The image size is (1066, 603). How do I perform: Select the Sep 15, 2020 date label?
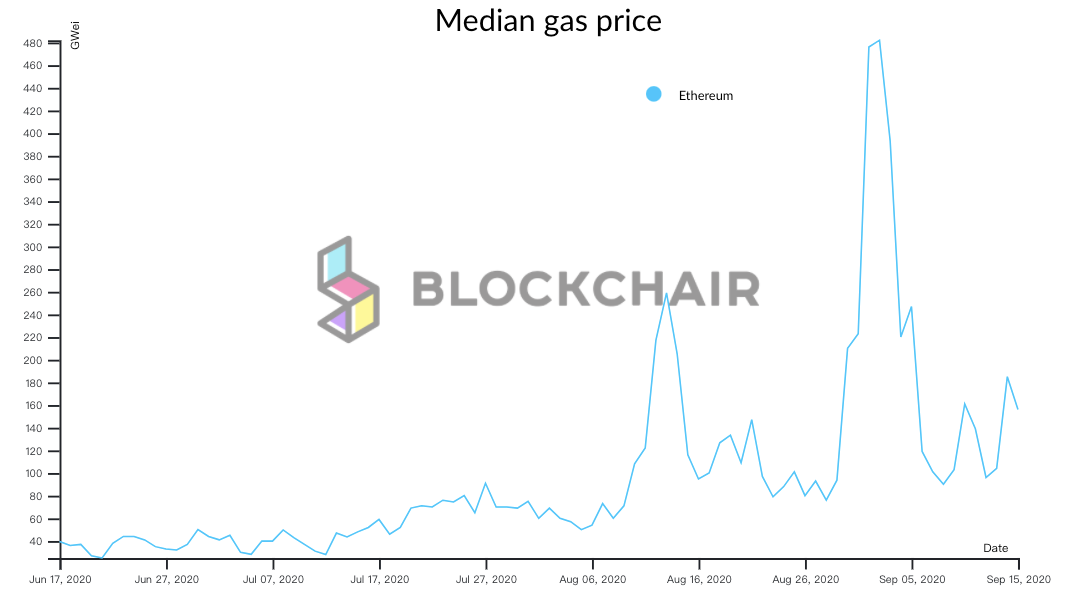[1018, 579]
